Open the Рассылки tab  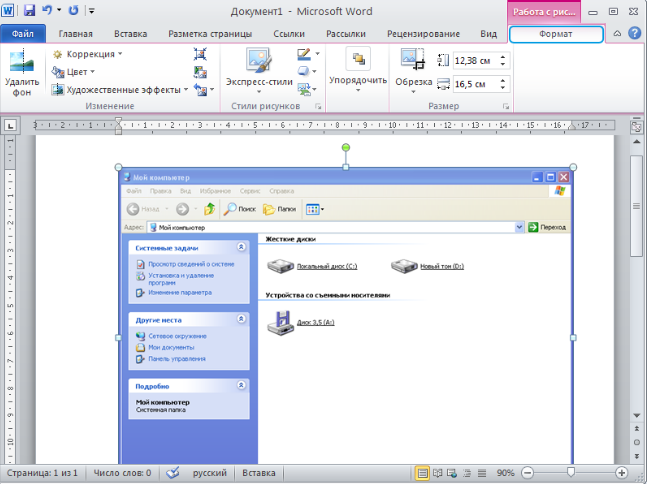pyautogui.click(x=346, y=34)
